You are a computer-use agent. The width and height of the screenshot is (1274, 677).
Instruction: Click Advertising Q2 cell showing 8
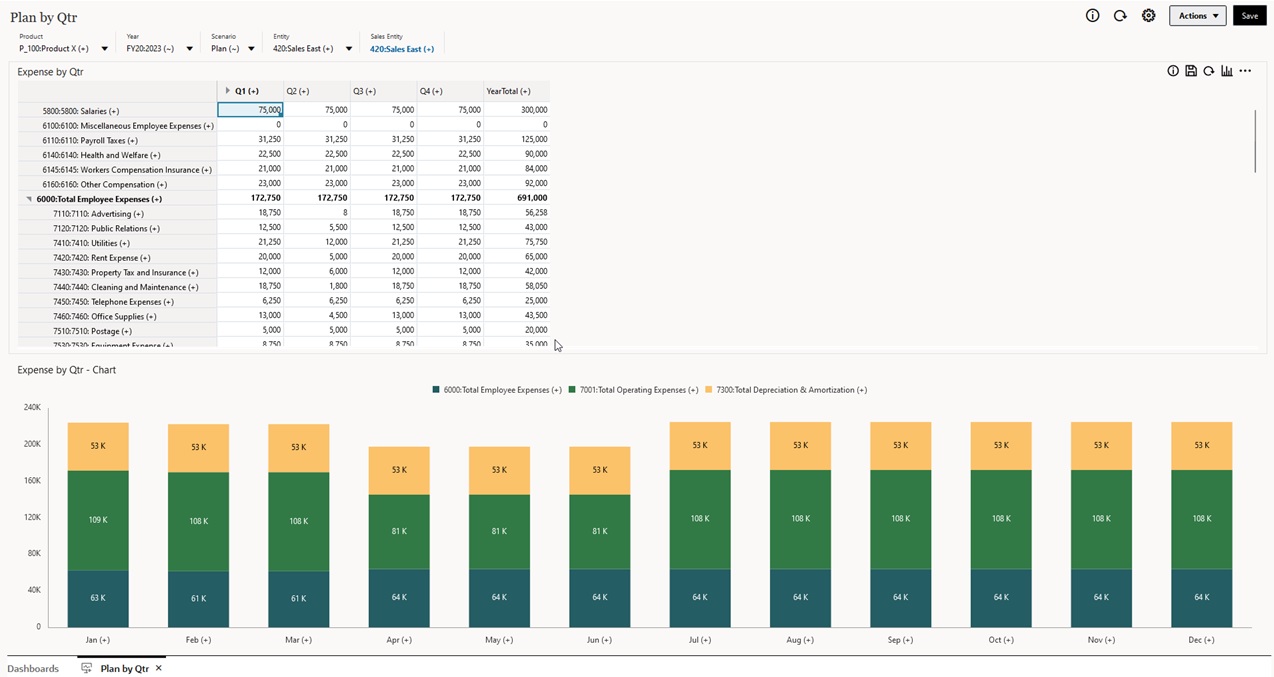tap(317, 213)
